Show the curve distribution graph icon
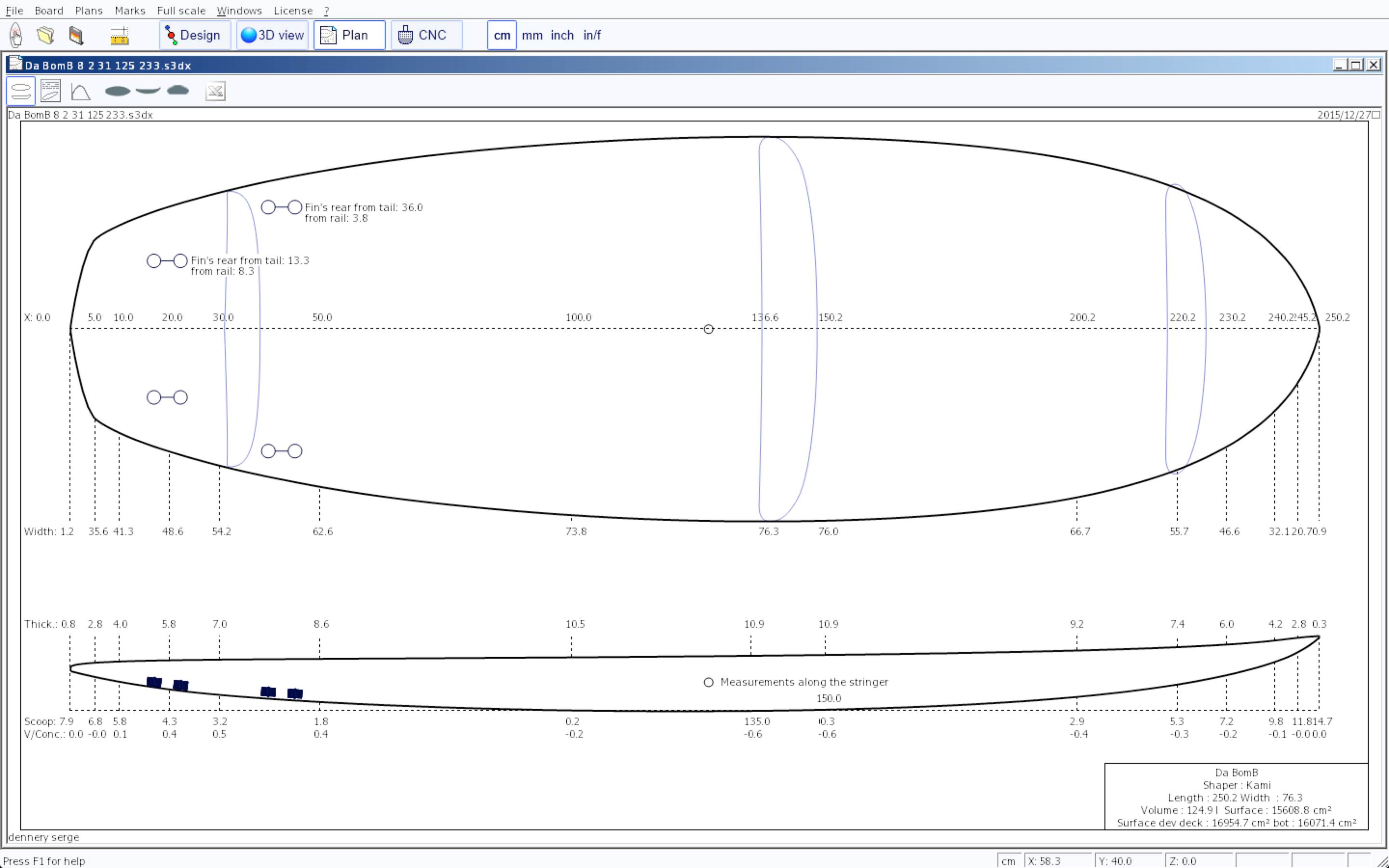This screenshot has width=1389, height=868. click(x=81, y=91)
